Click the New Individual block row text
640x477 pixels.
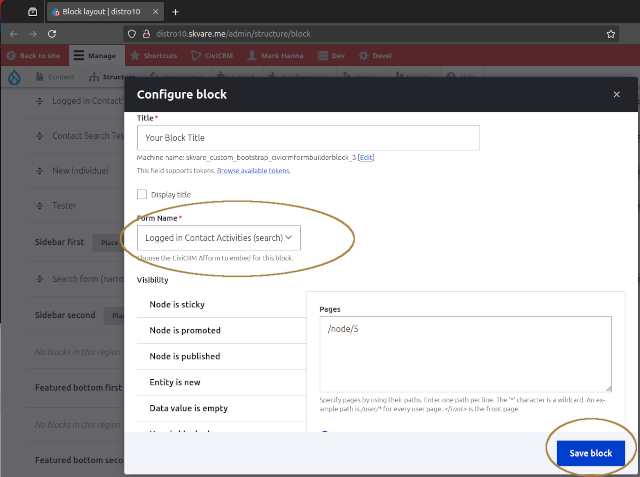coord(80,171)
